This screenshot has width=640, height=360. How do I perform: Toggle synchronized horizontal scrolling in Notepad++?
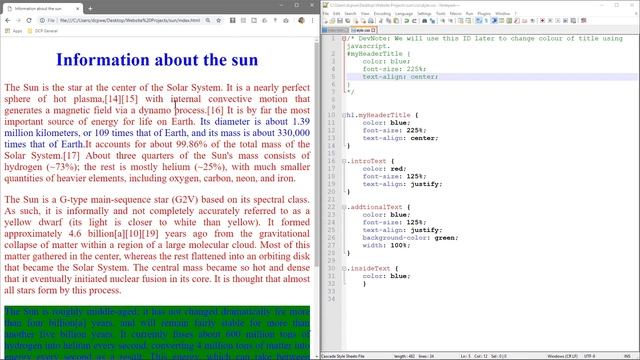468,20
